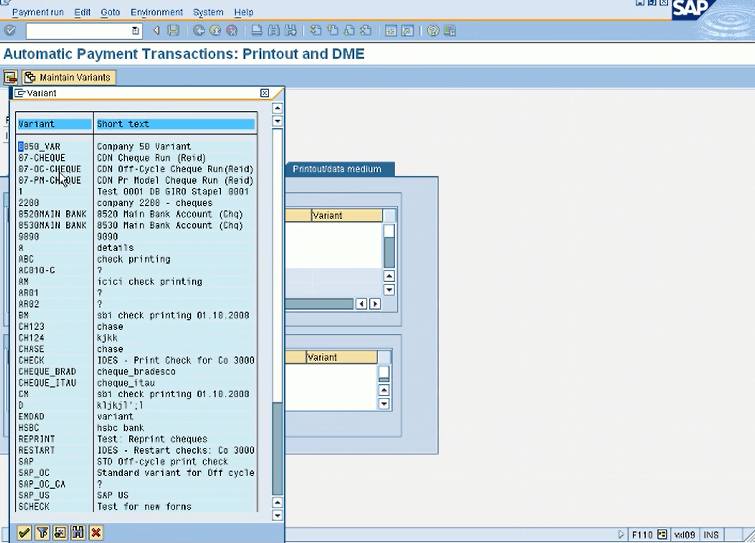Click the lower table's Variant column header
The width and height of the screenshot is (755, 543).
coord(342,357)
